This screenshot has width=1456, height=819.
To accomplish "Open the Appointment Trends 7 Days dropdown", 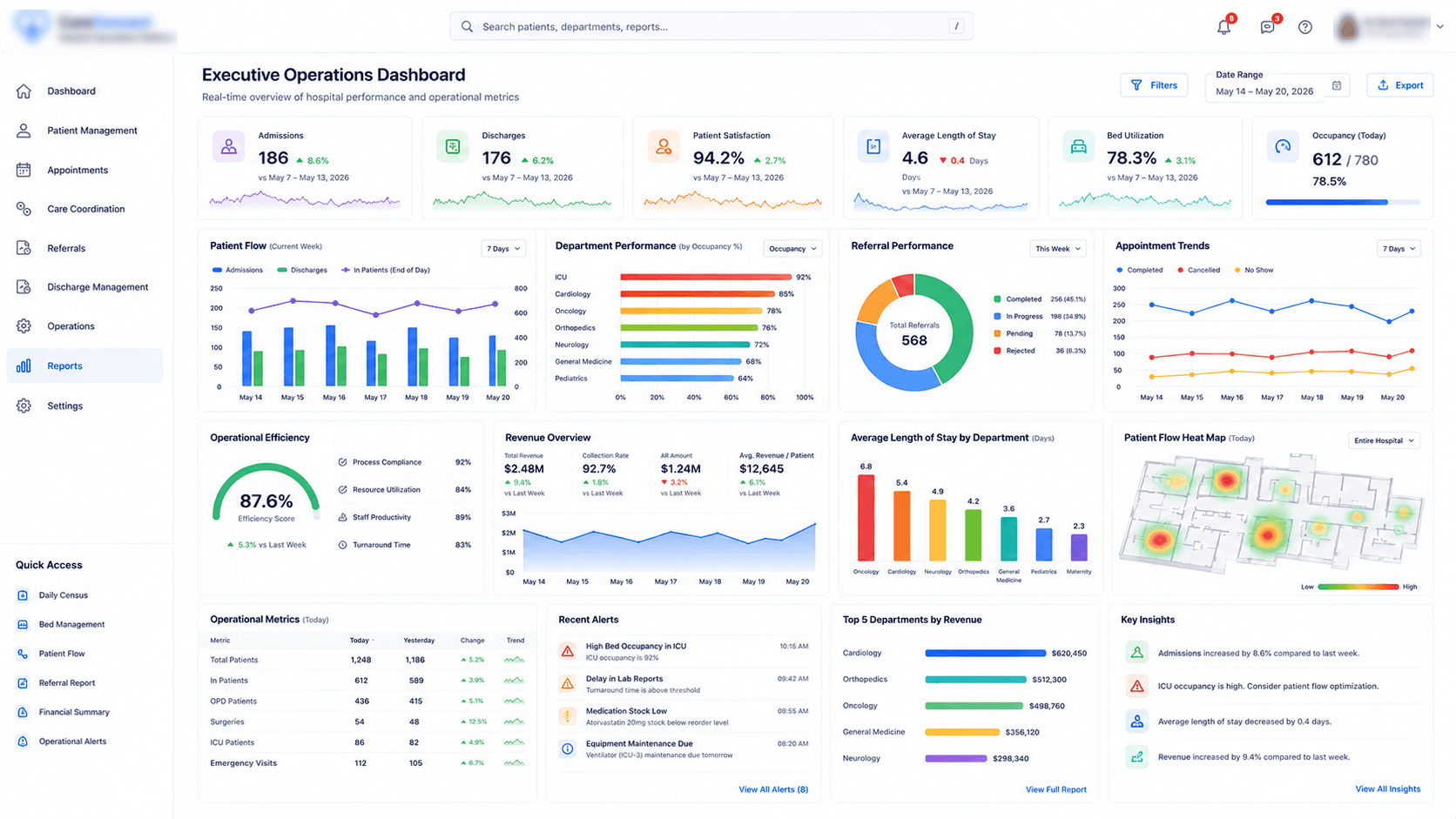I will click(1399, 249).
